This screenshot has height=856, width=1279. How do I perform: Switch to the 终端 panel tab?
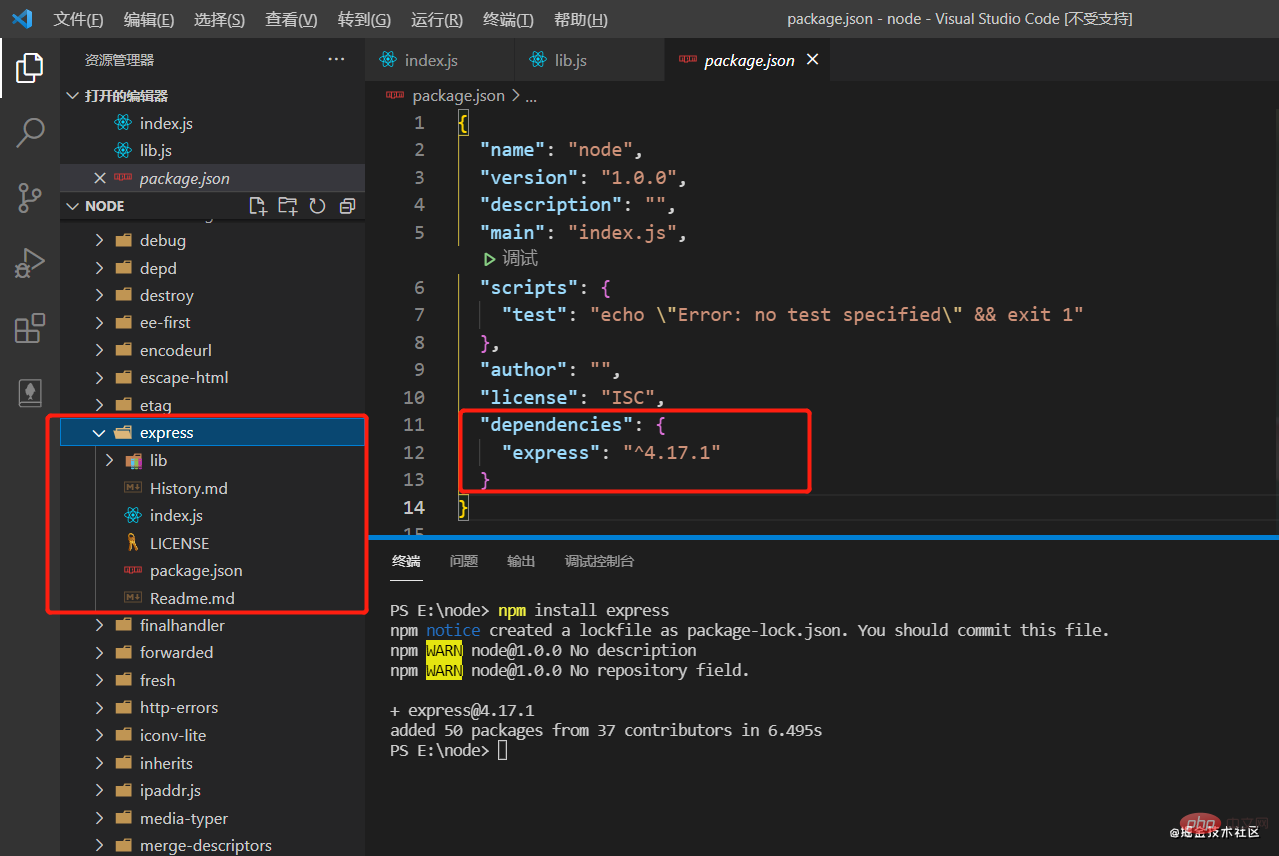[x=406, y=561]
